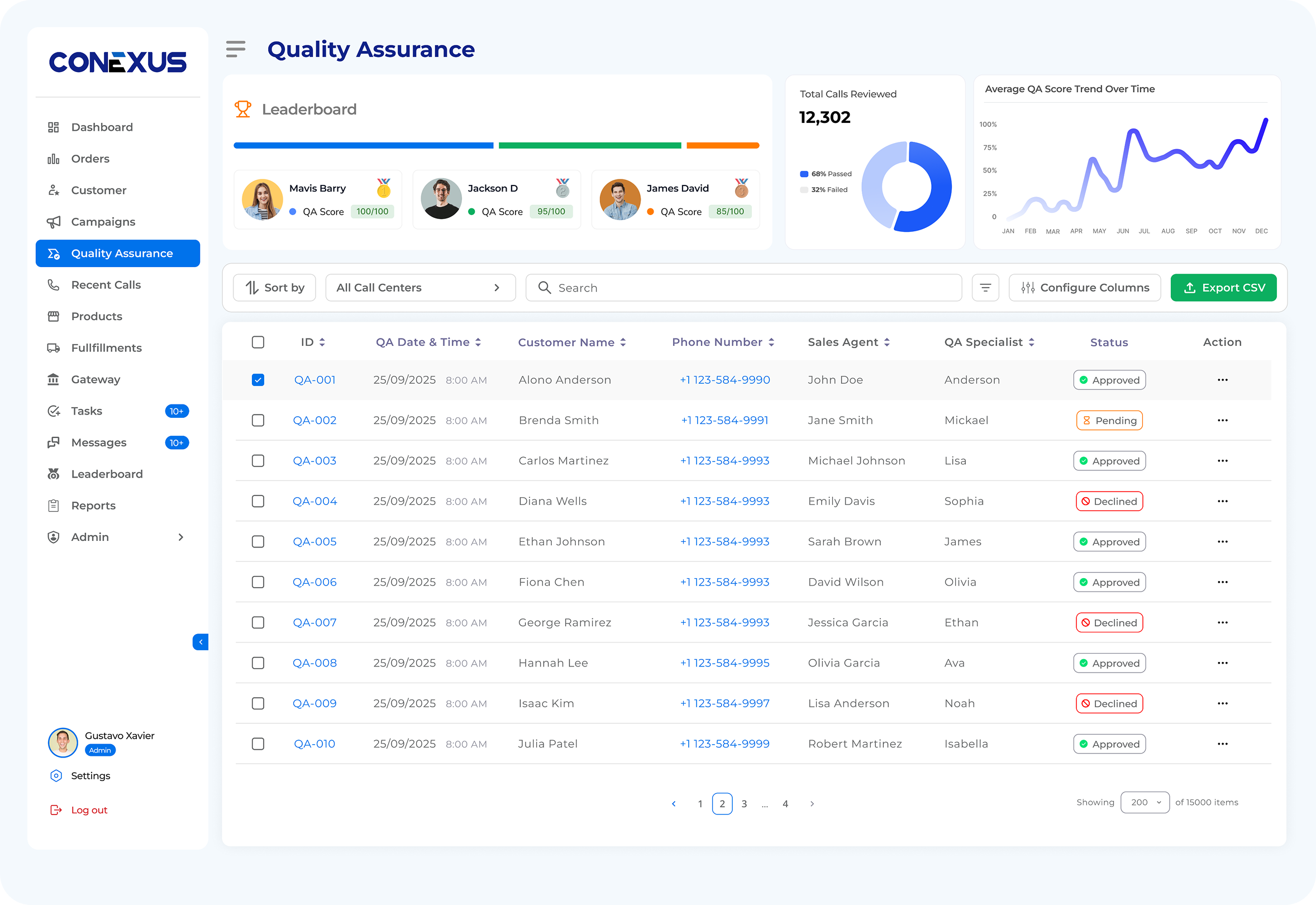Go to page 3 in table pagination

tap(744, 803)
